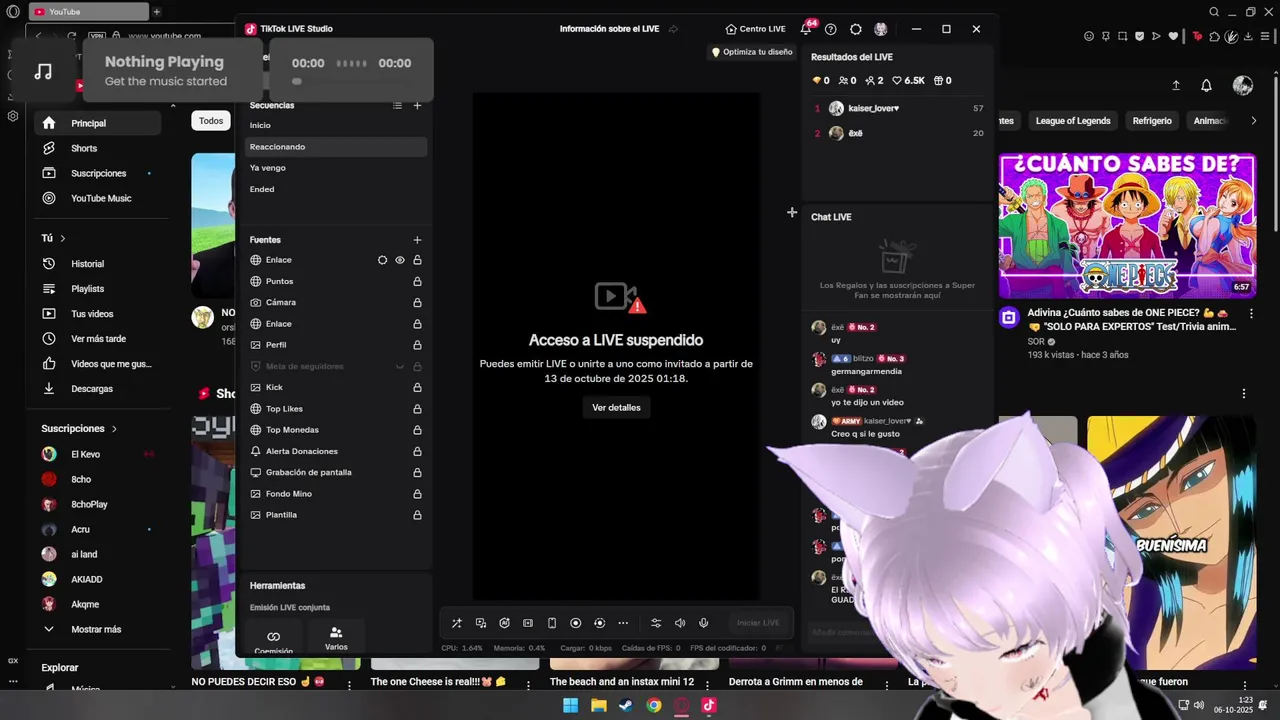Select the Ya vengo scene
Screen dimensions: 1280x720
coord(337,168)
